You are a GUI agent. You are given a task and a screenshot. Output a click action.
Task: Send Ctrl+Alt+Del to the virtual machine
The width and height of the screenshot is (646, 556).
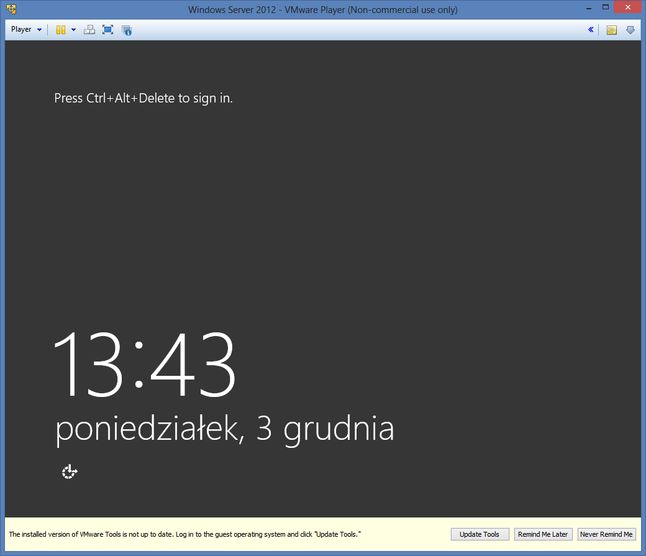[89, 30]
